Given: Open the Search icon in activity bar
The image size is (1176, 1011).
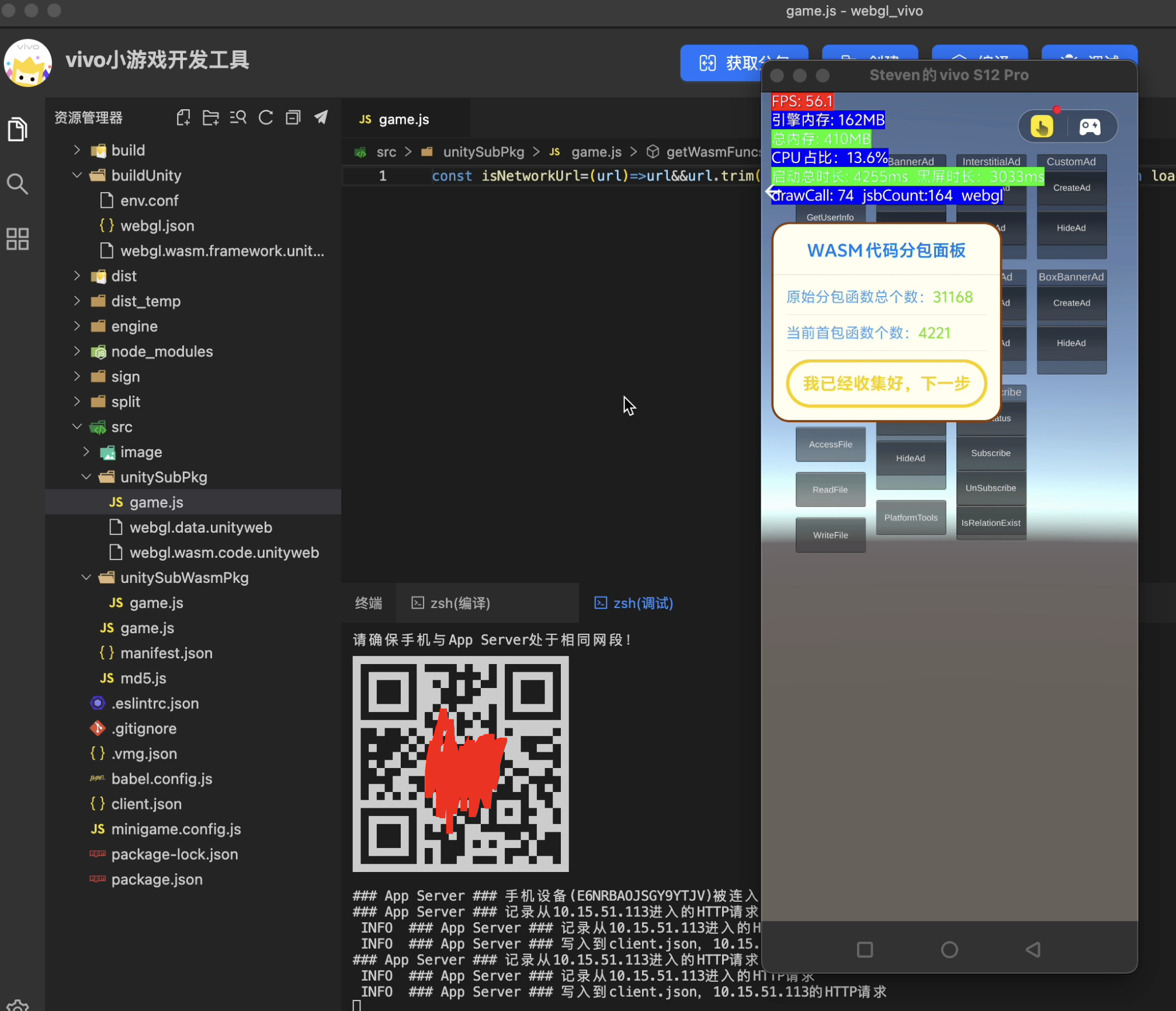Looking at the screenshot, I should click(18, 184).
